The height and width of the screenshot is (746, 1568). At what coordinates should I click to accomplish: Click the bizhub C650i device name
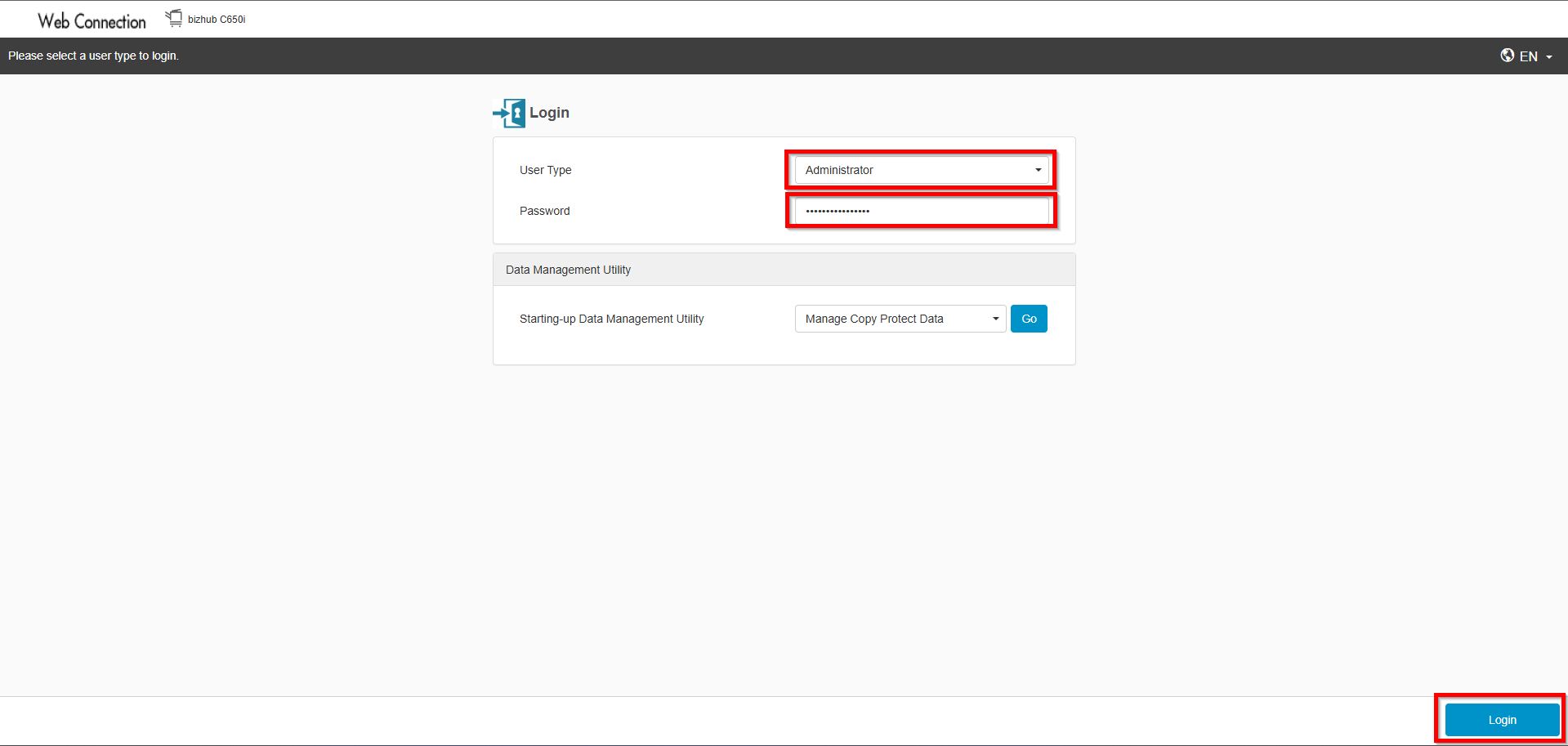tap(217, 20)
